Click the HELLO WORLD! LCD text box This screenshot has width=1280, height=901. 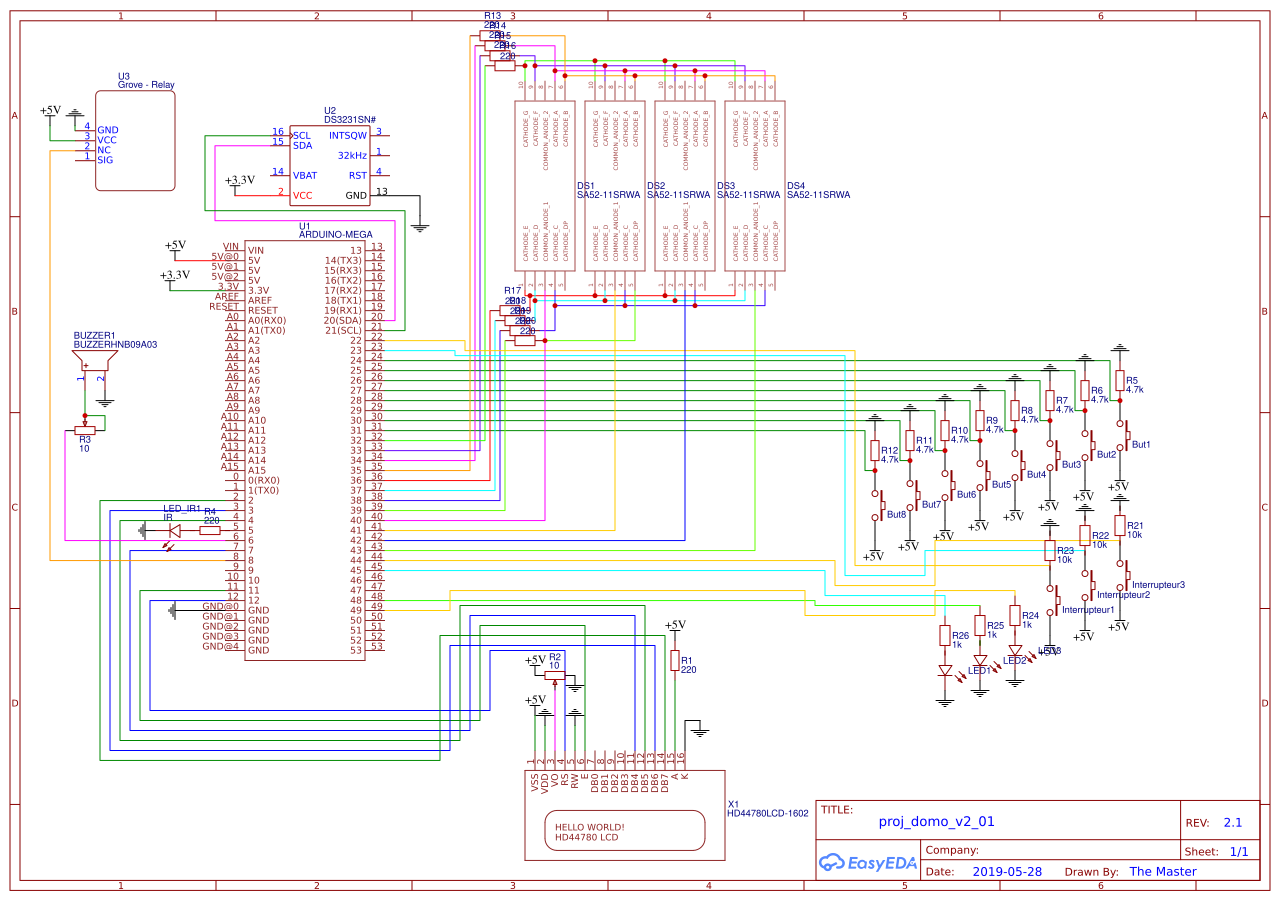pyautogui.click(x=625, y=830)
